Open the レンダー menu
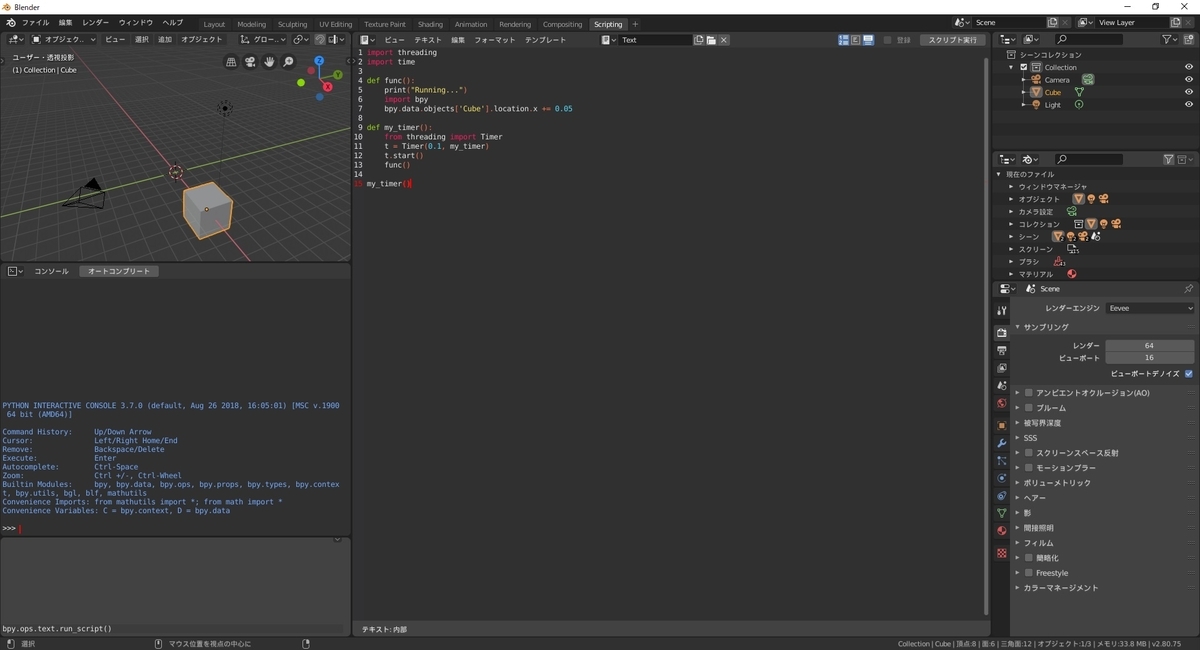Viewport: 1200px width, 650px height. [96, 23]
